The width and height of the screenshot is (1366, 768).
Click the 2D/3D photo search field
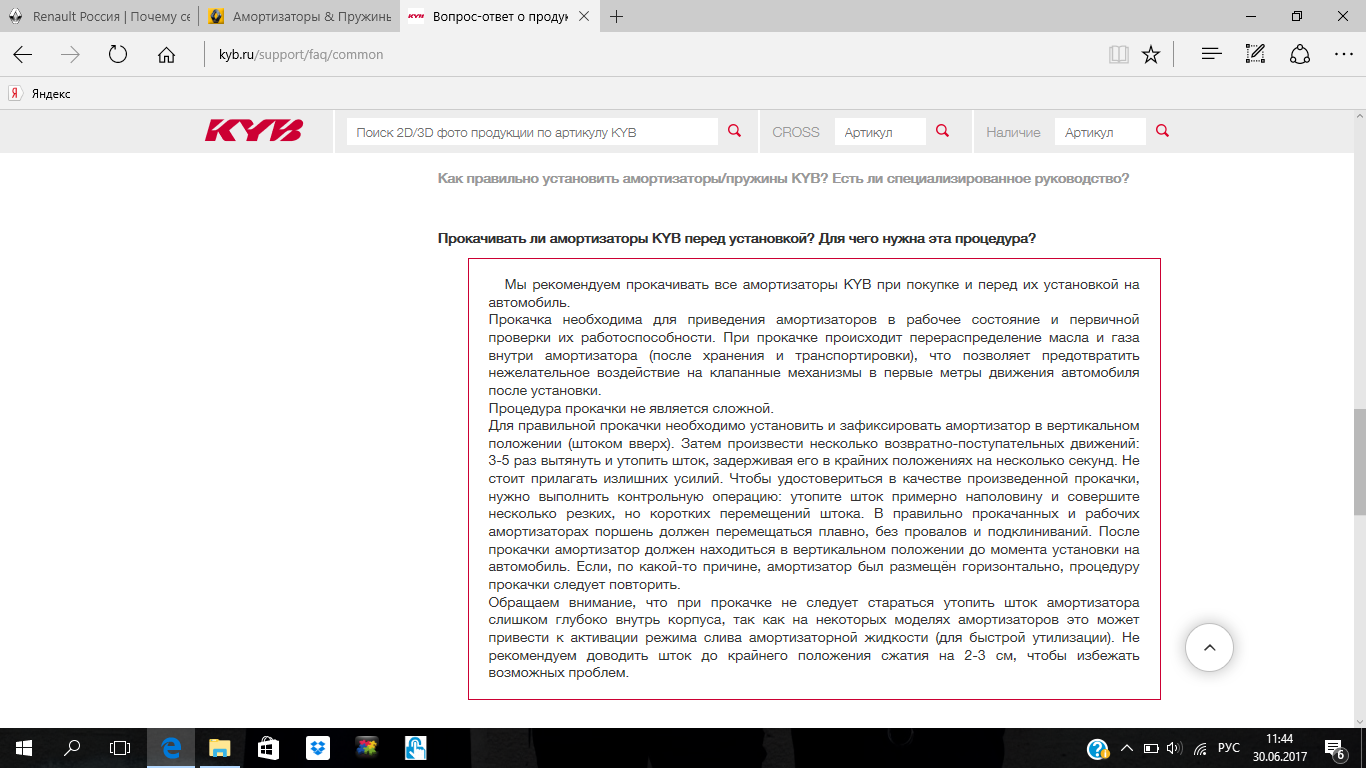tap(532, 132)
